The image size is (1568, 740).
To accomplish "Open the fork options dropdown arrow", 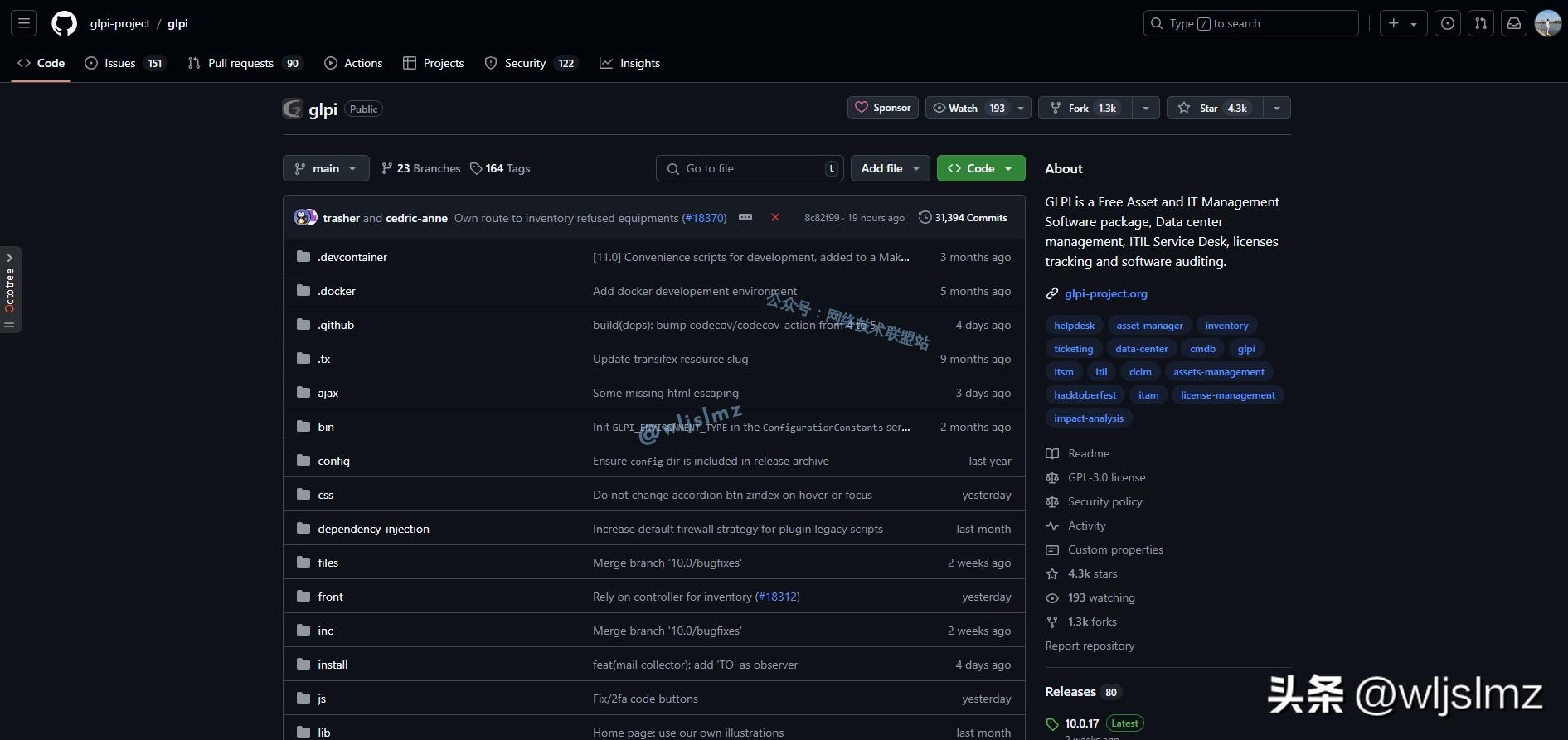I will (1145, 109).
